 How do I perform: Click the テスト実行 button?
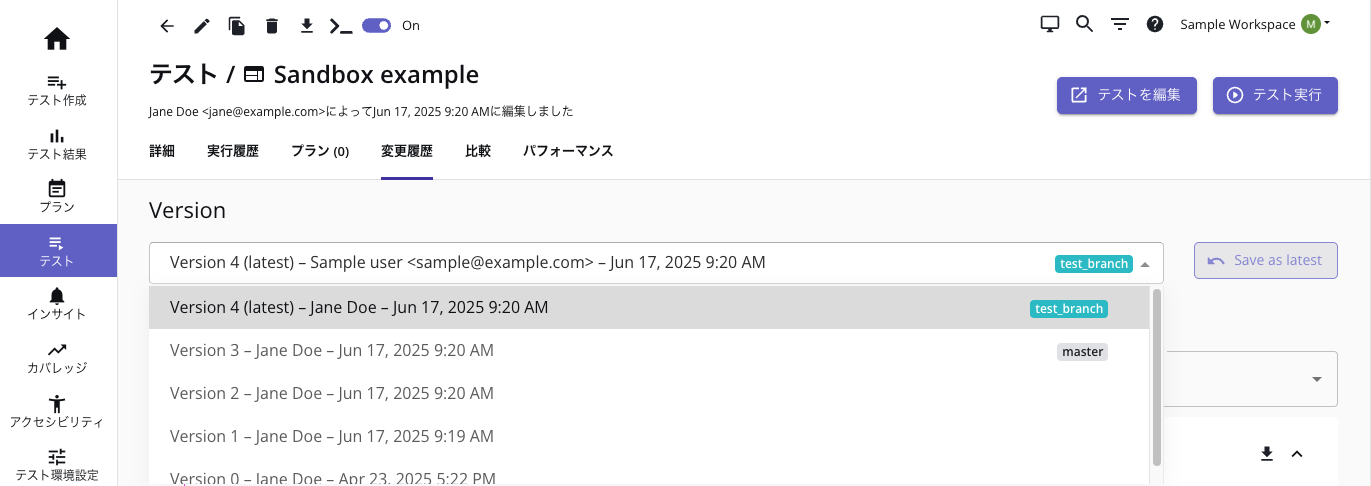tap(1275, 95)
